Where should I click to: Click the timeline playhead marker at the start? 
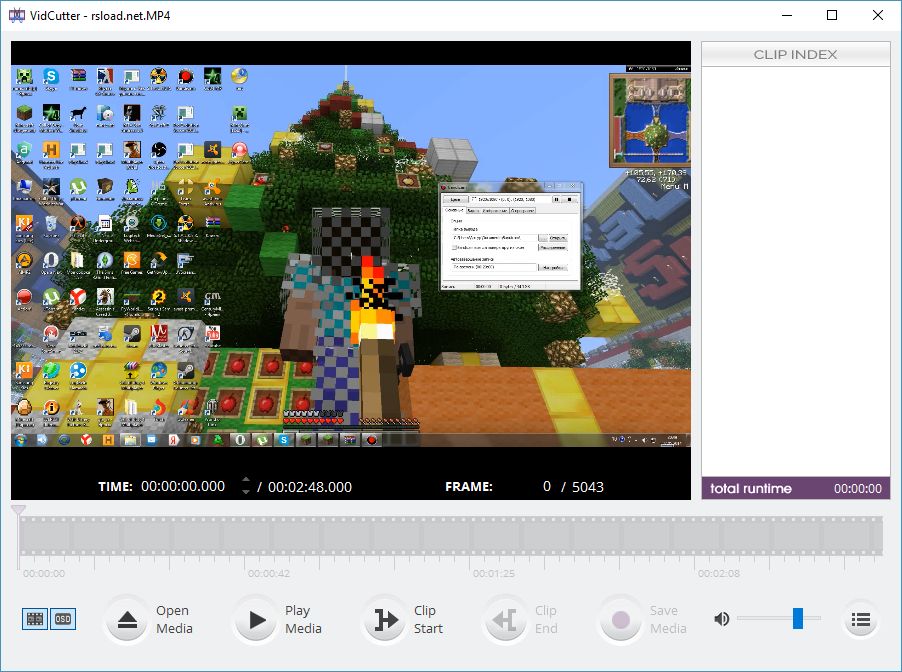[x=18, y=510]
